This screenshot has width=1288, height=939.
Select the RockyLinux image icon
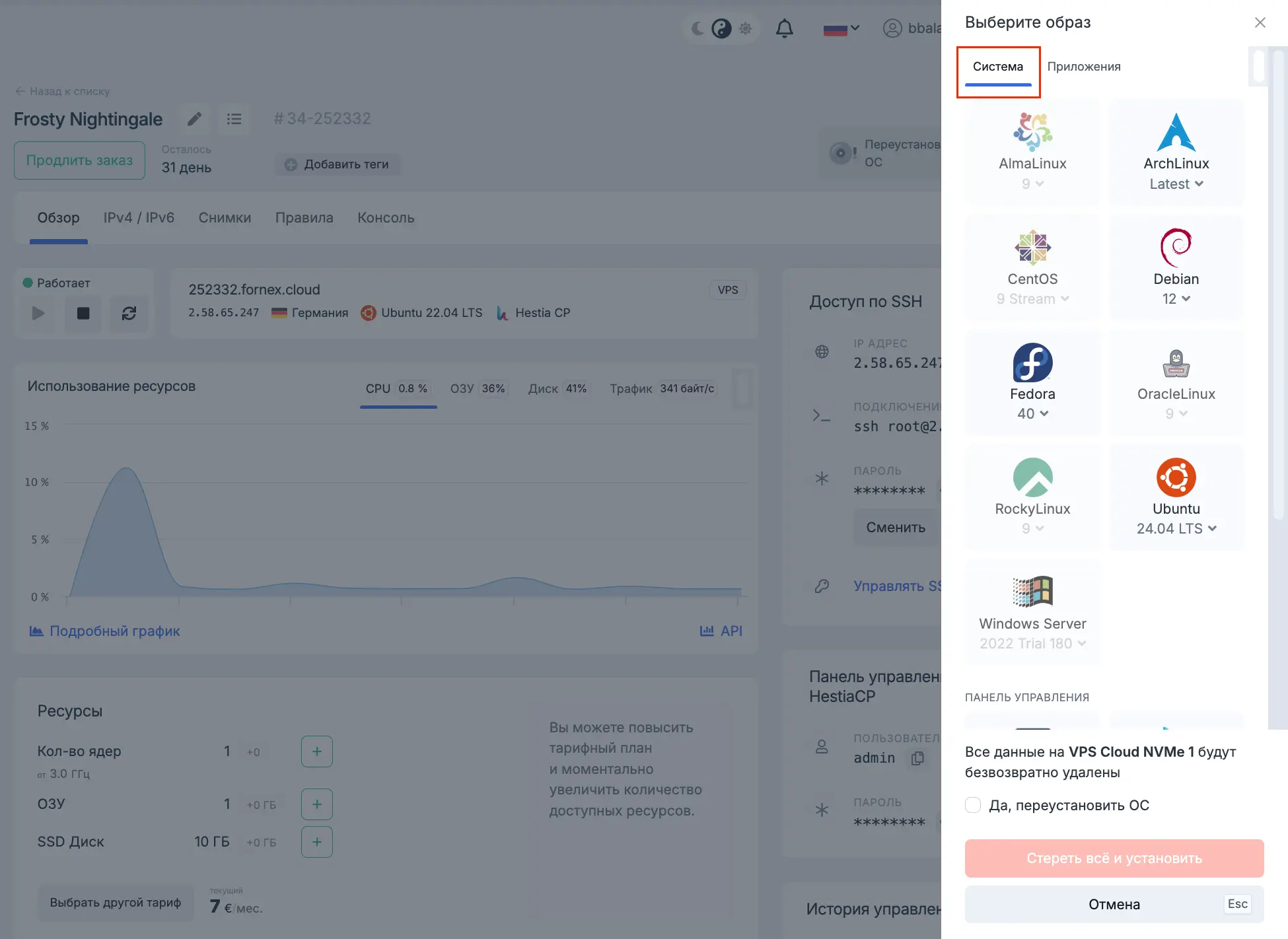1032,477
